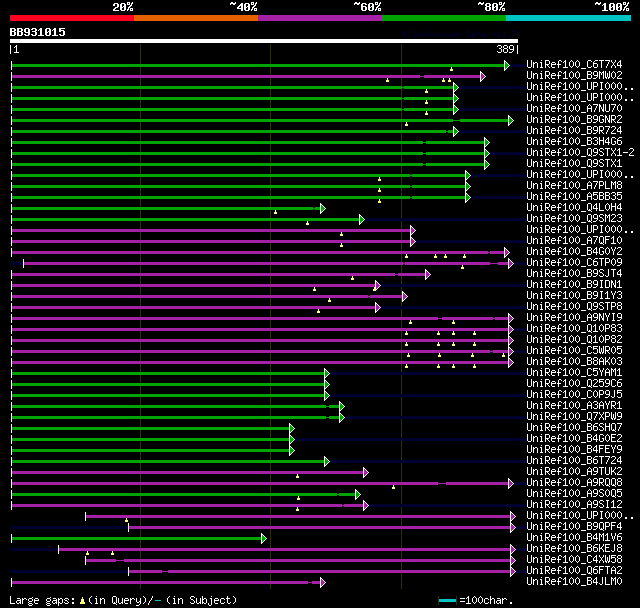Select the UniRef100_Q9STP8 label

pos(574,306)
